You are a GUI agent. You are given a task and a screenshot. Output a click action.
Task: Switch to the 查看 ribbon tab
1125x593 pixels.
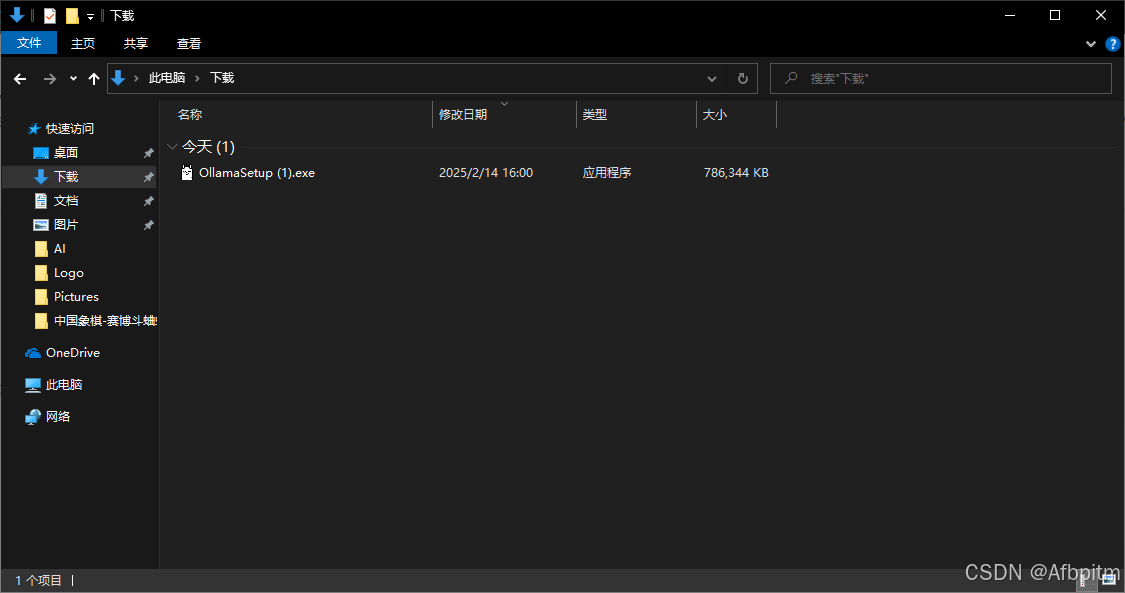(x=188, y=43)
